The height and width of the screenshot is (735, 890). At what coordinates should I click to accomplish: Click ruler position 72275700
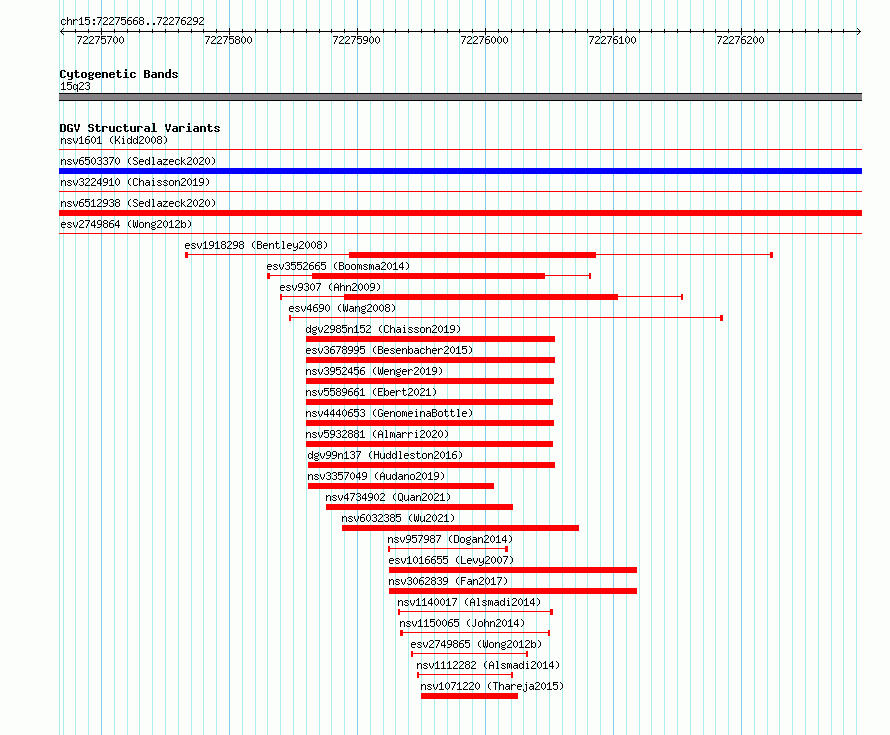pos(100,40)
